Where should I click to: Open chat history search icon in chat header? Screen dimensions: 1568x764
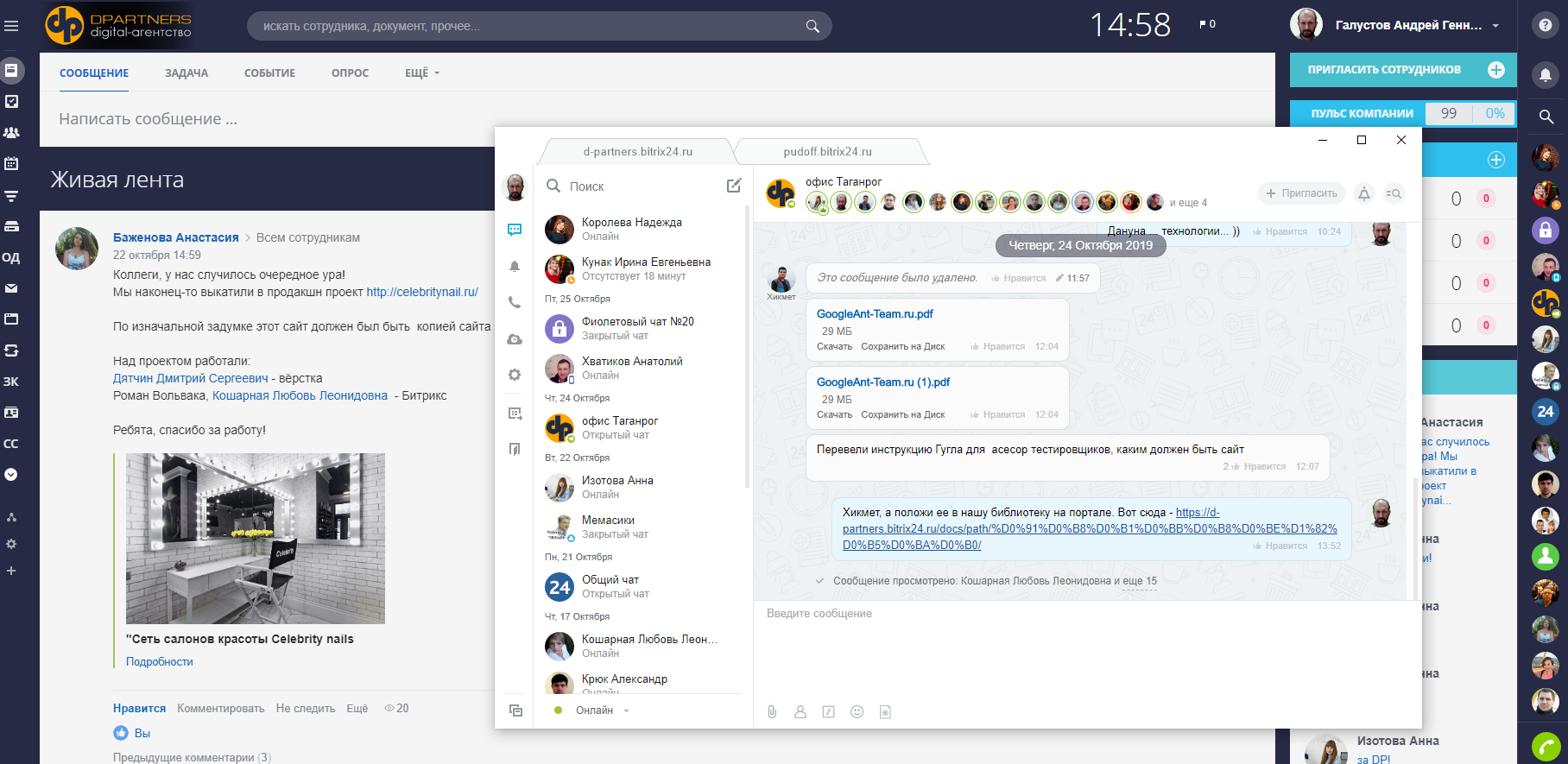pos(1394,193)
